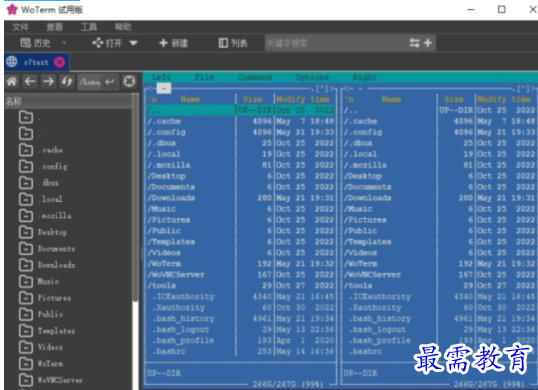Select the .dbus folder in sidebar
Image resolution: width=538 pixels, height=390 pixels.
coord(48,183)
